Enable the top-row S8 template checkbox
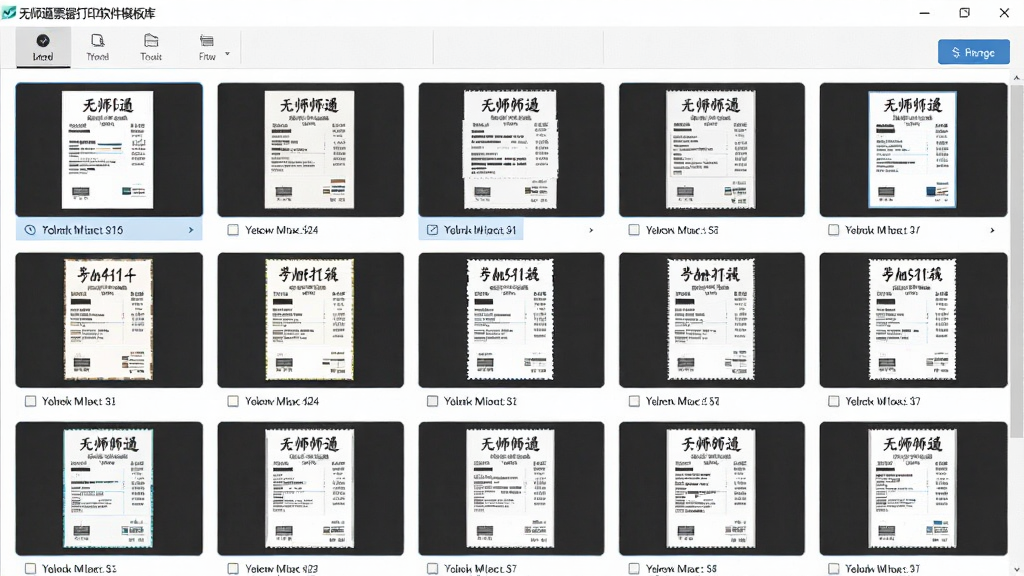Viewport: 1024px width, 576px height. [633, 230]
